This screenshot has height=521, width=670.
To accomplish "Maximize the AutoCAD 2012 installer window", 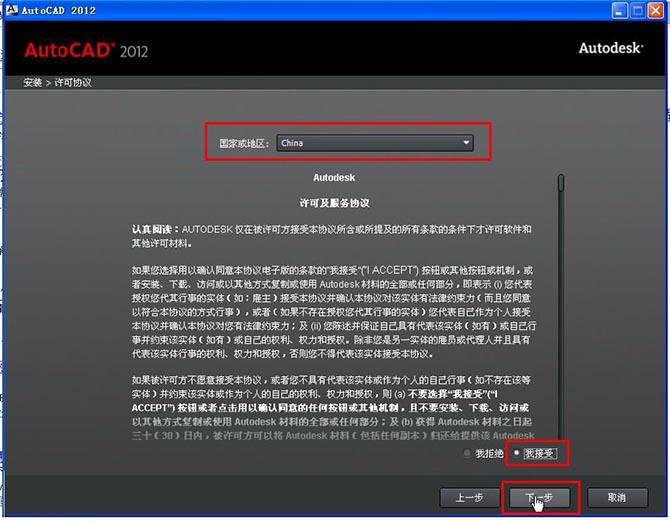I will tap(637, 10).
